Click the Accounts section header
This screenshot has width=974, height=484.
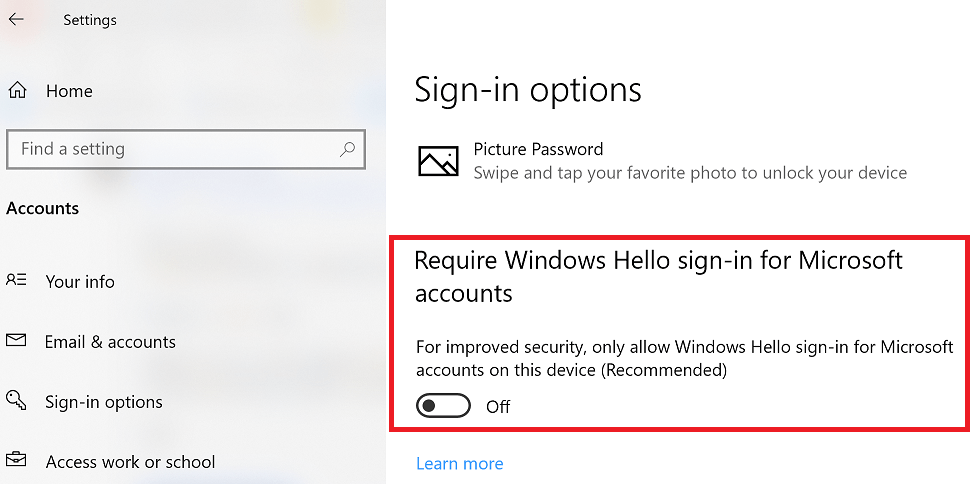(x=42, y=208)
